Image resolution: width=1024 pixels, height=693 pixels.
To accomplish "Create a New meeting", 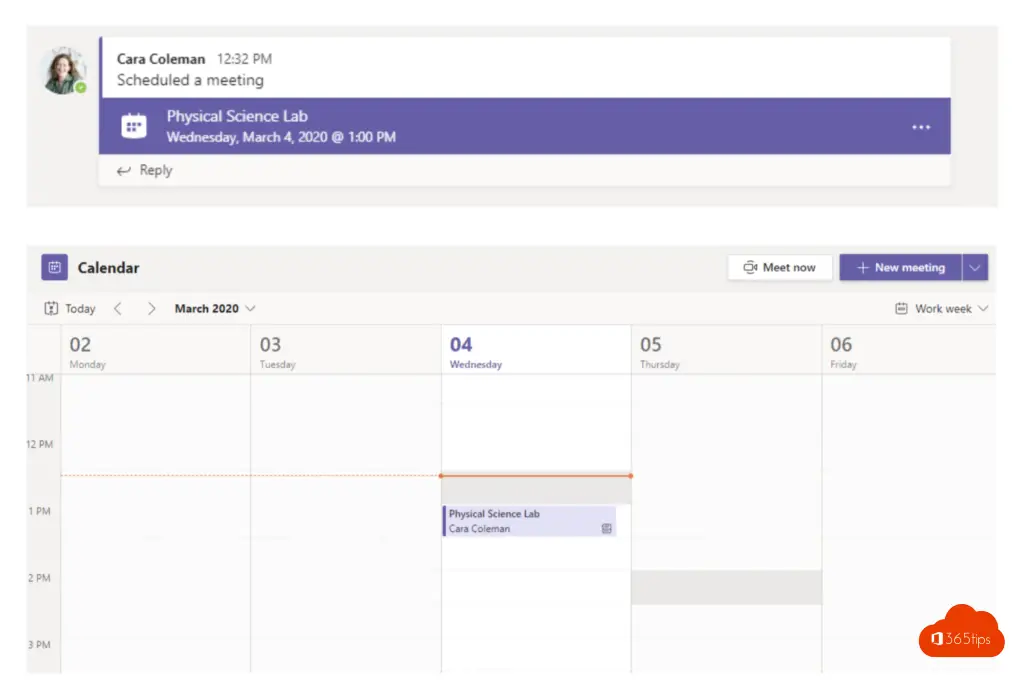I will pyautogui.click(x=900, y=268).
